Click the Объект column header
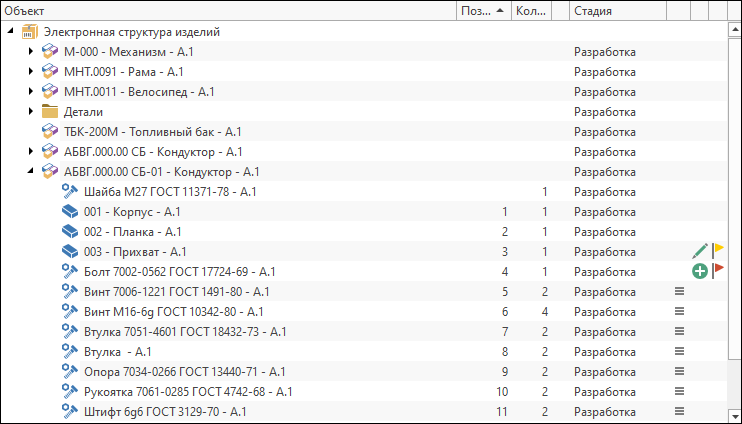 click(x=229, y=11)
